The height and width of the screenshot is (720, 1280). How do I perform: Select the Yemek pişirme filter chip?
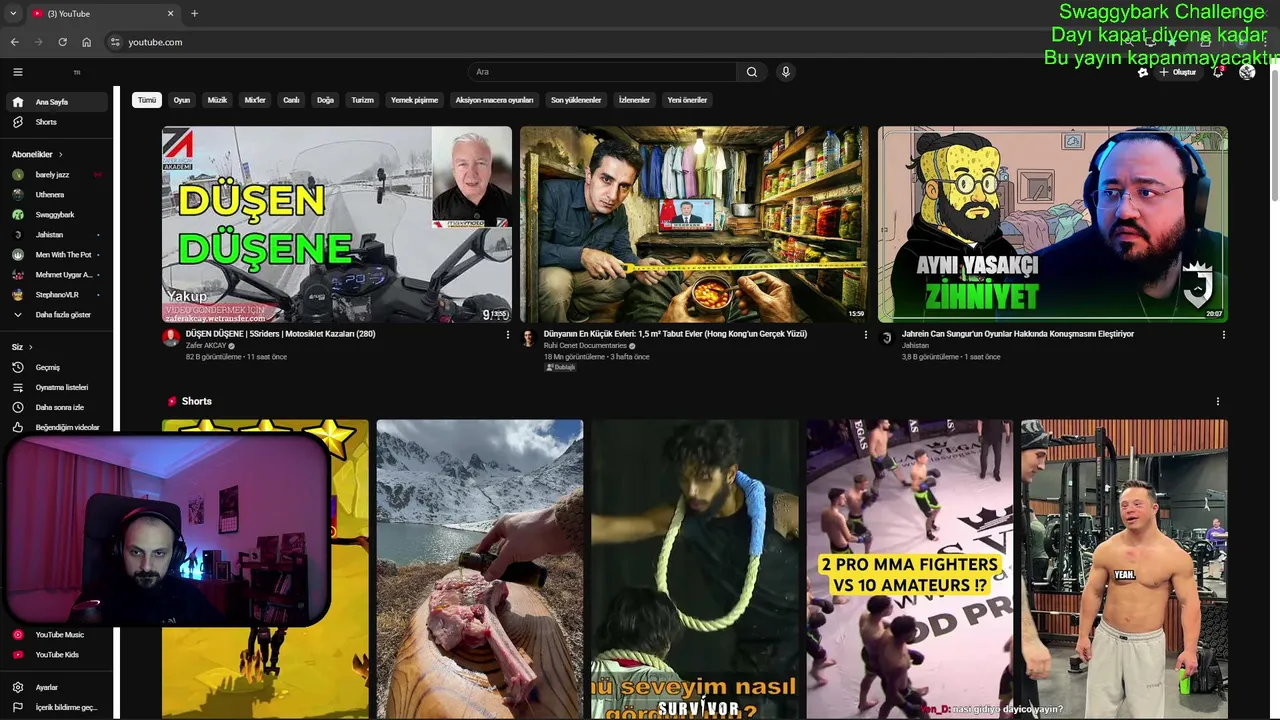415,100
